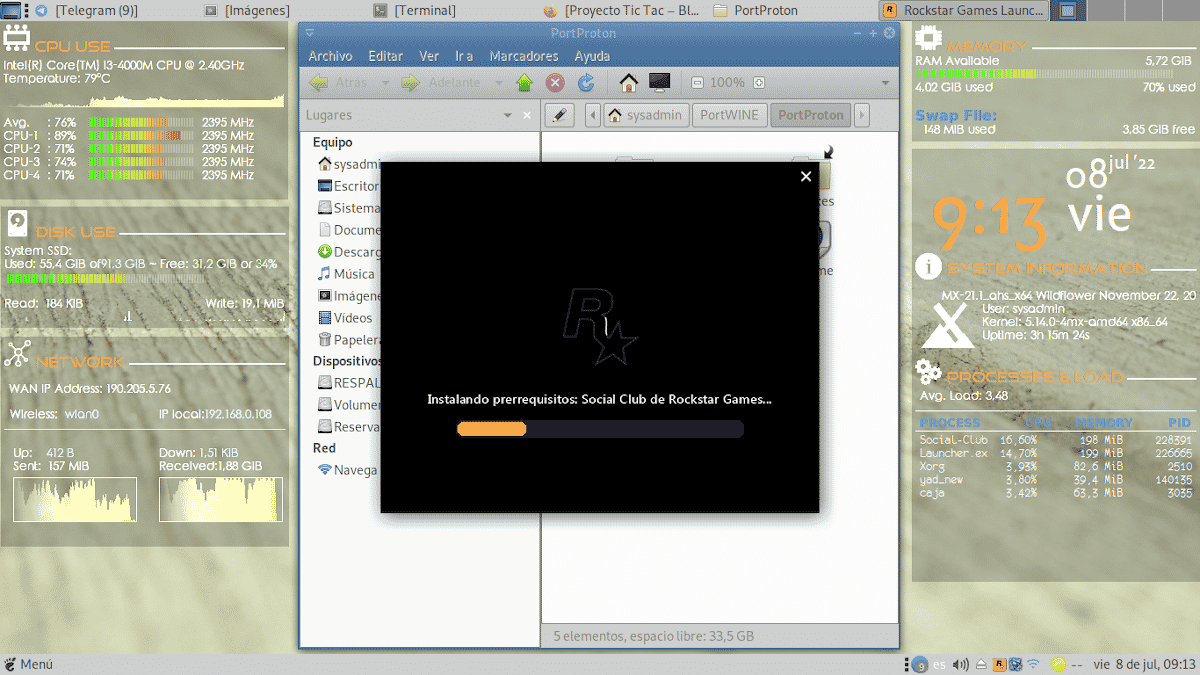1200x675 pixels.
Task: Click the PortWINE path button
Action: (729, 115)
